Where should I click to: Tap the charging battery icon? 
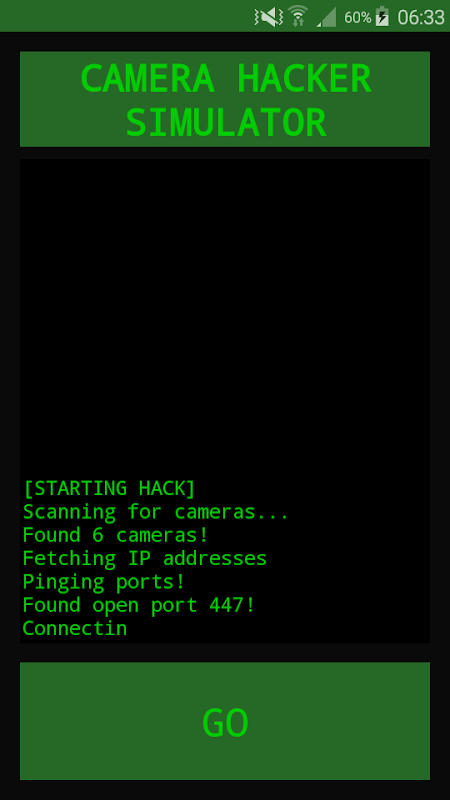[x=382, y=17]
